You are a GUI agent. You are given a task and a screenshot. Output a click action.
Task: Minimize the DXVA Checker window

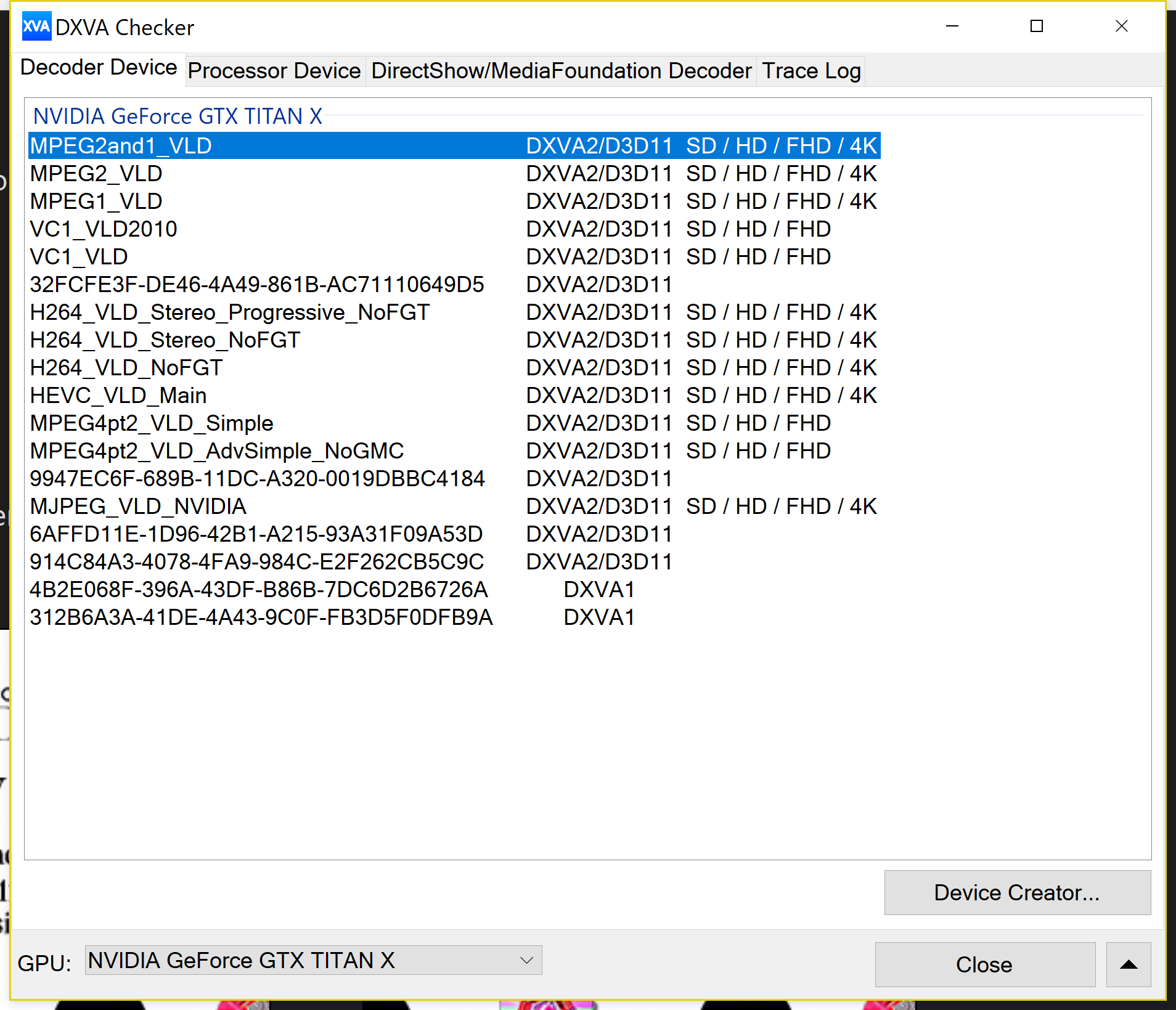(952, 26)
